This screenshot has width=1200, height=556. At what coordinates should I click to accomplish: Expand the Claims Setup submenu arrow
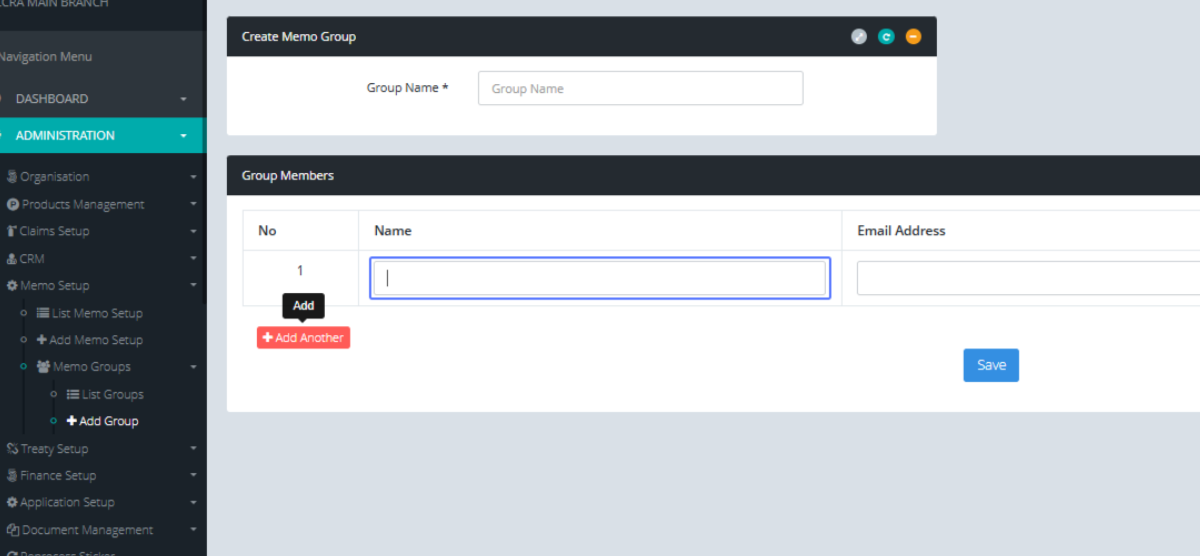[x=193, y=232]
